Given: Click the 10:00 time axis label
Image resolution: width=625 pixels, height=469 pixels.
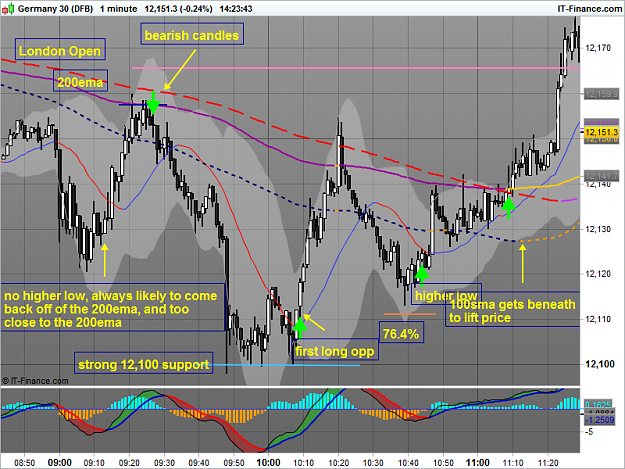Looking at the screenshot, I should 268,463.
